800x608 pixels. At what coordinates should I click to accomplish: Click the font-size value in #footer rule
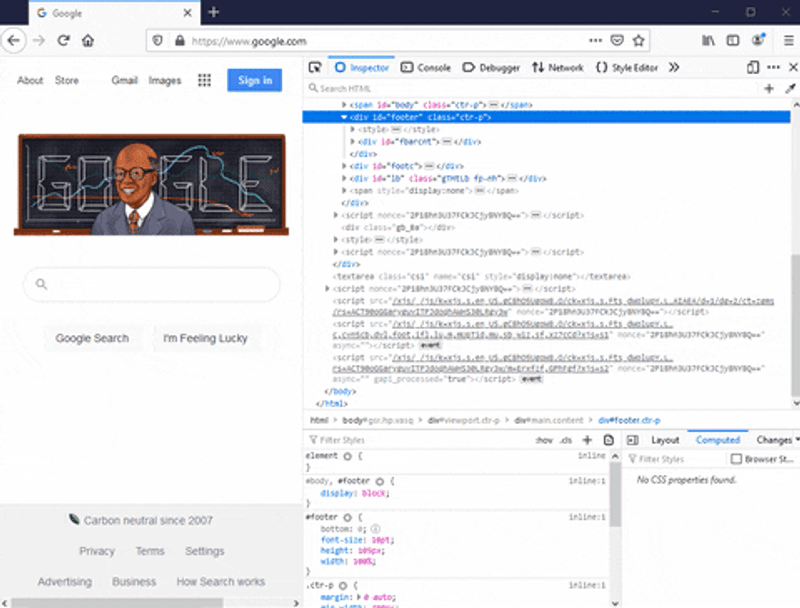(x=381, y=540)
